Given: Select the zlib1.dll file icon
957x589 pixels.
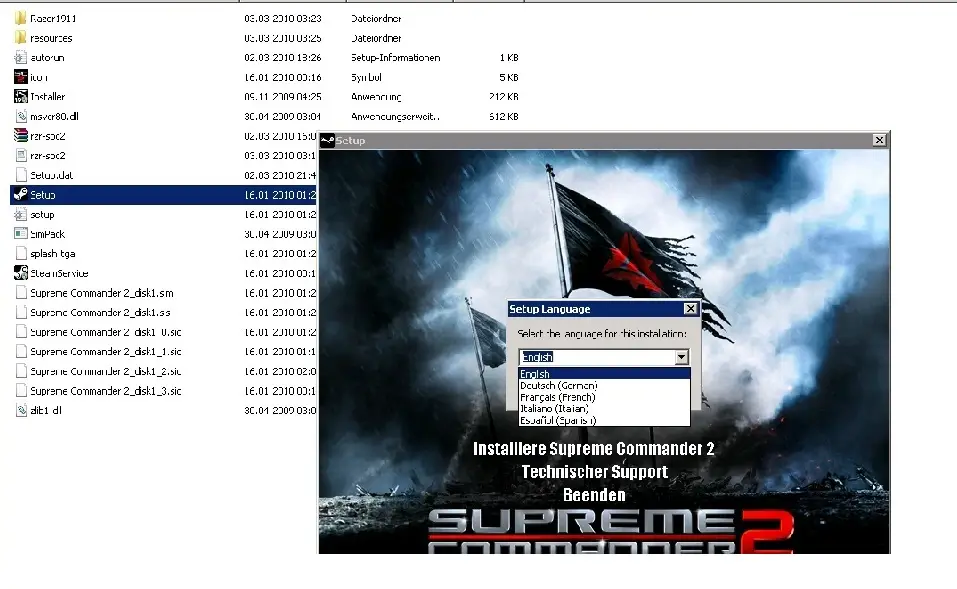Looking at the screenshot, I should click(x=21, y=410).
